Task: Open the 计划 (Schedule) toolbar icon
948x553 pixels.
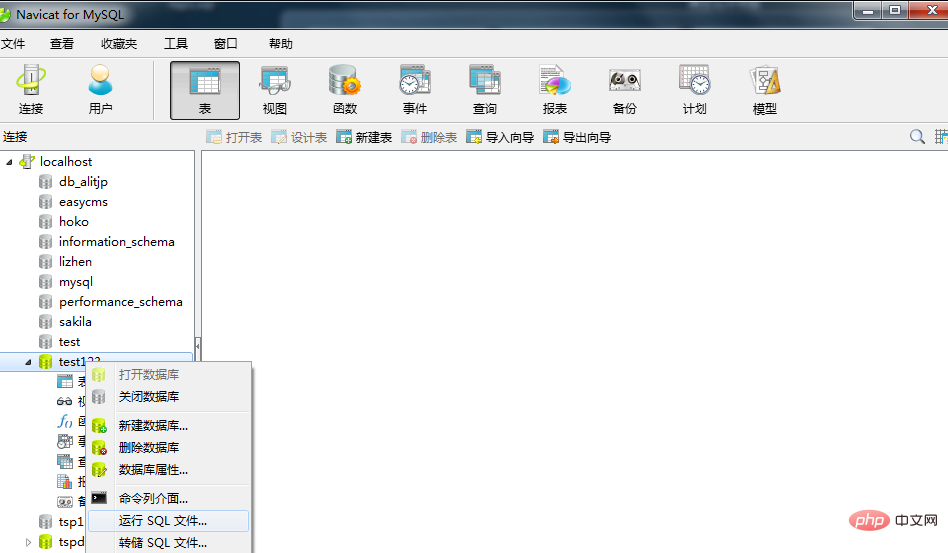Action: [694, 90]
